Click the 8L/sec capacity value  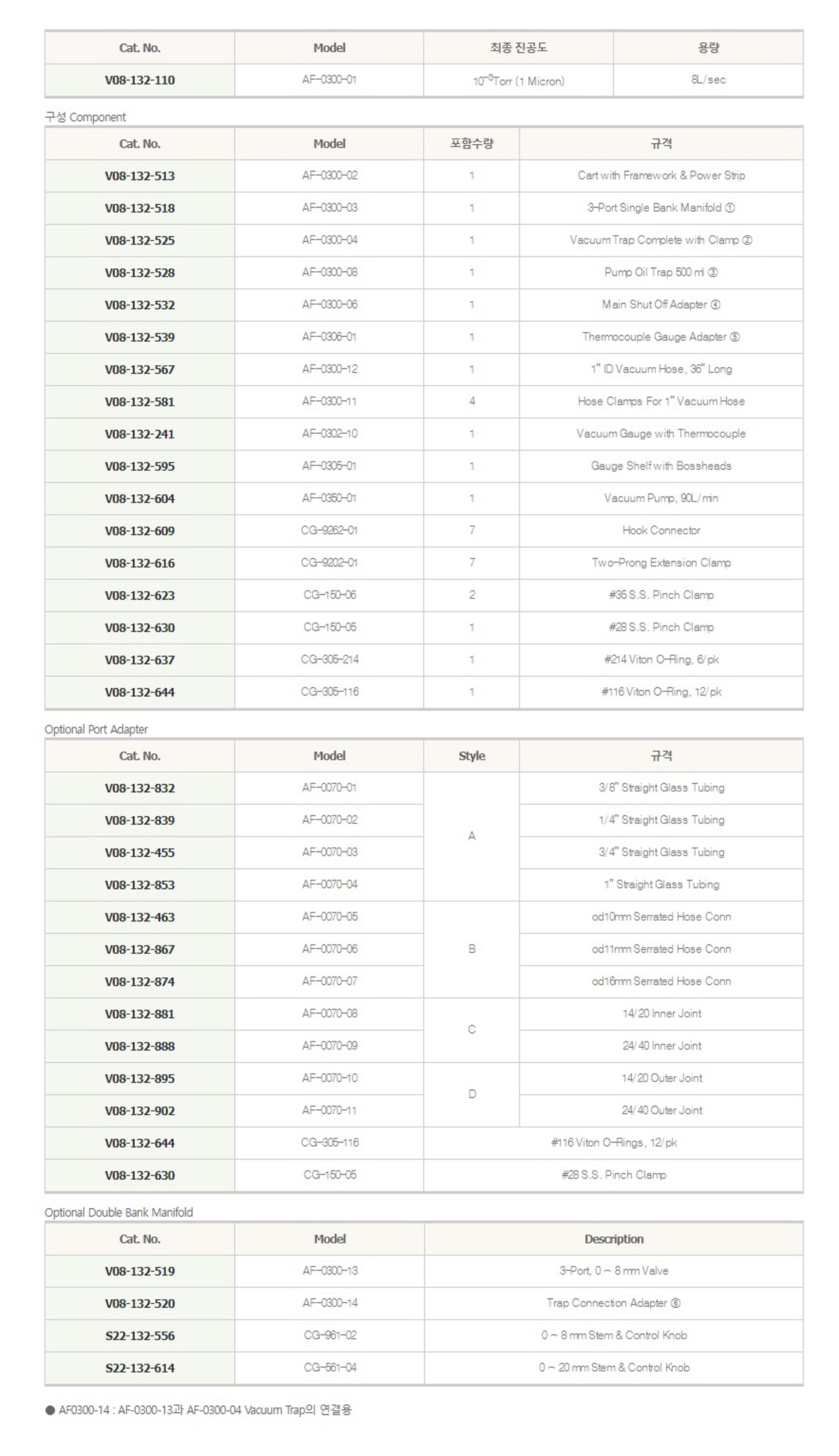point(708,80)
